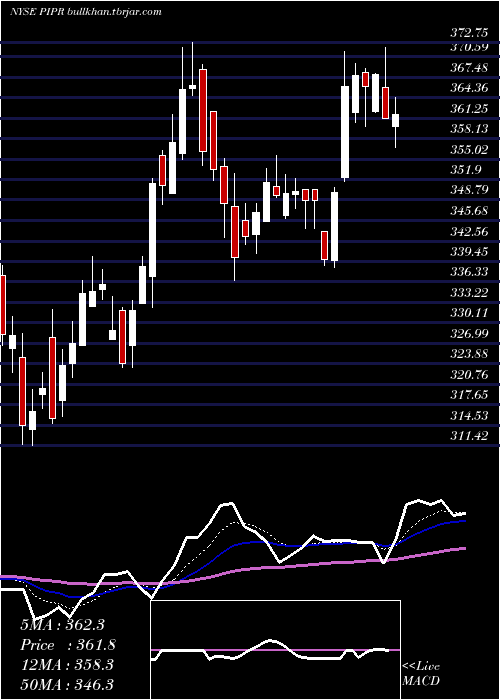This screenshot has height=700, width=500.
Task: Click the pink 50MA line at its right end
Action: pyautogui.click(x=463, y=548)
